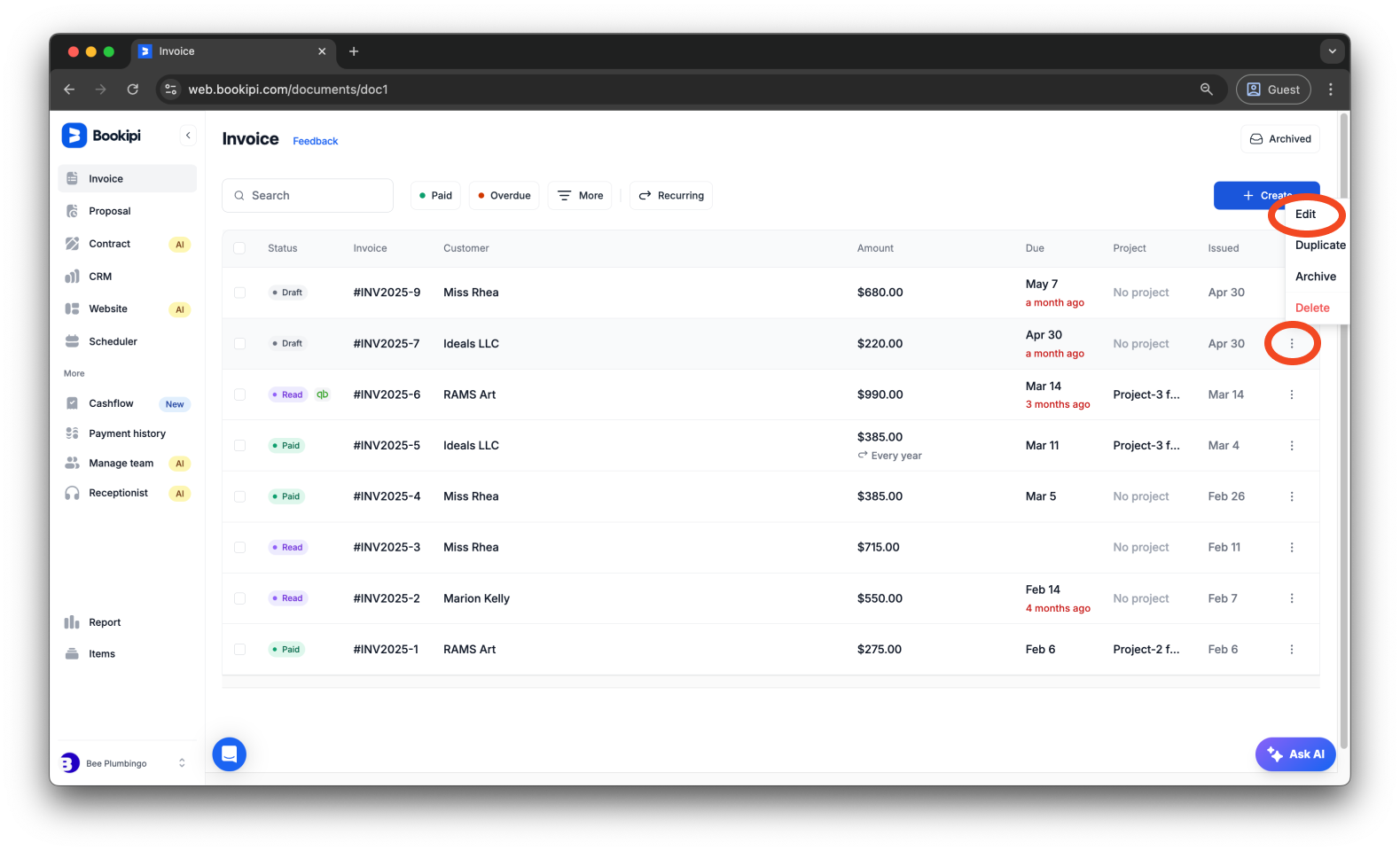Open the Bee Plumbingo account switcher

click(124, 763)
